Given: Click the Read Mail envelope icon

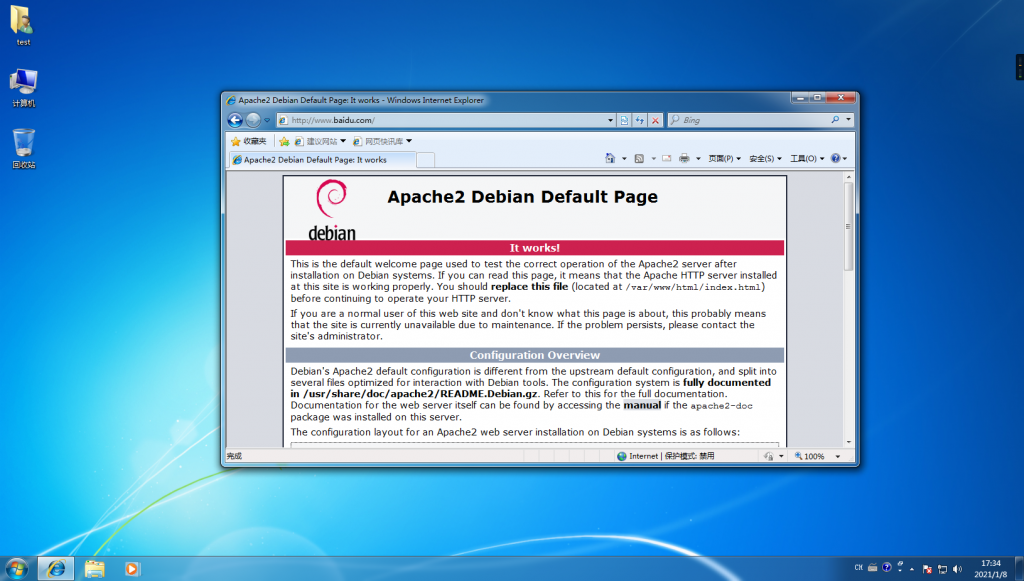Looking at the screenshot, I should [667, 158].
